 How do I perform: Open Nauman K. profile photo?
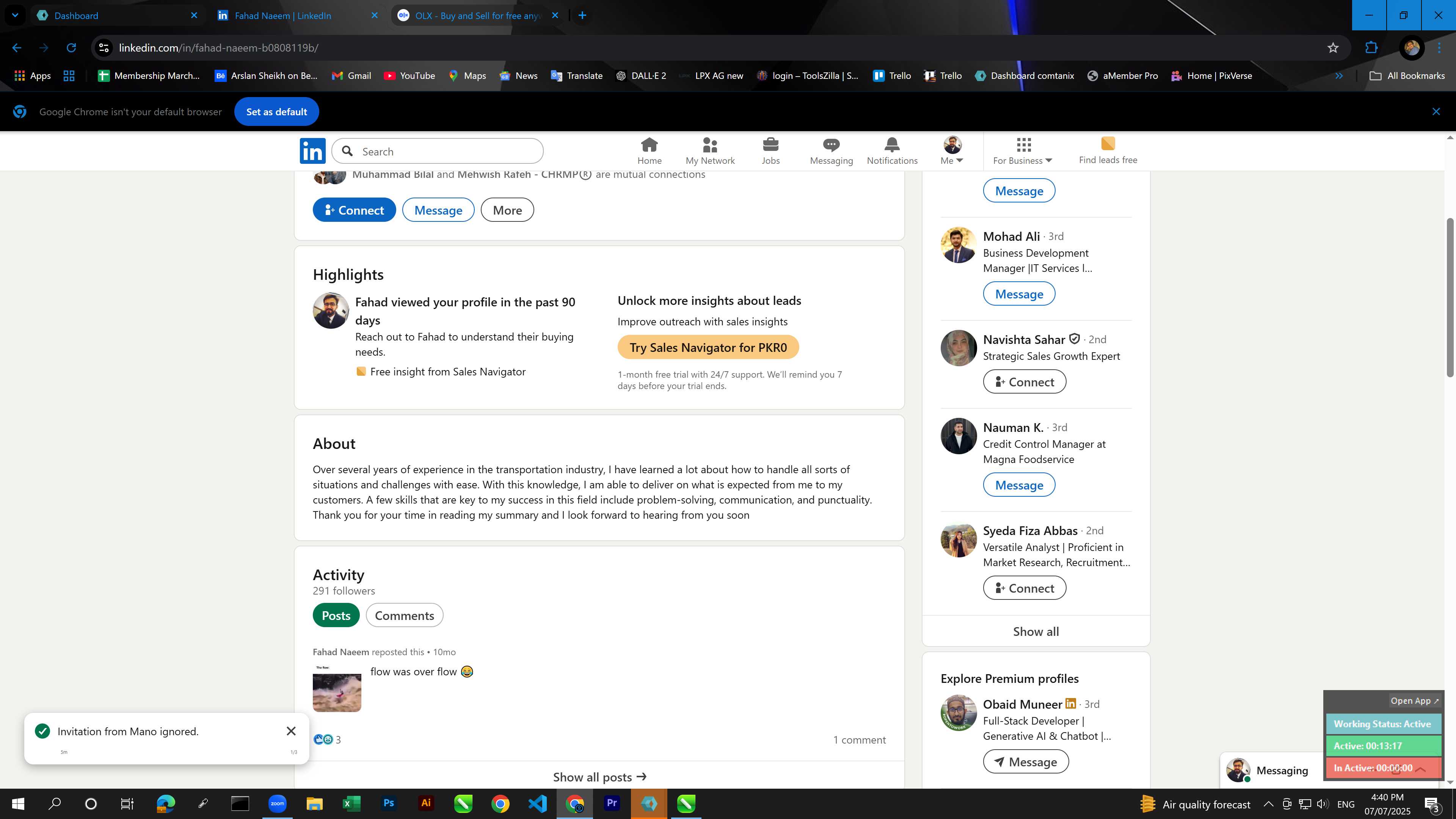(x=958, y=436)
